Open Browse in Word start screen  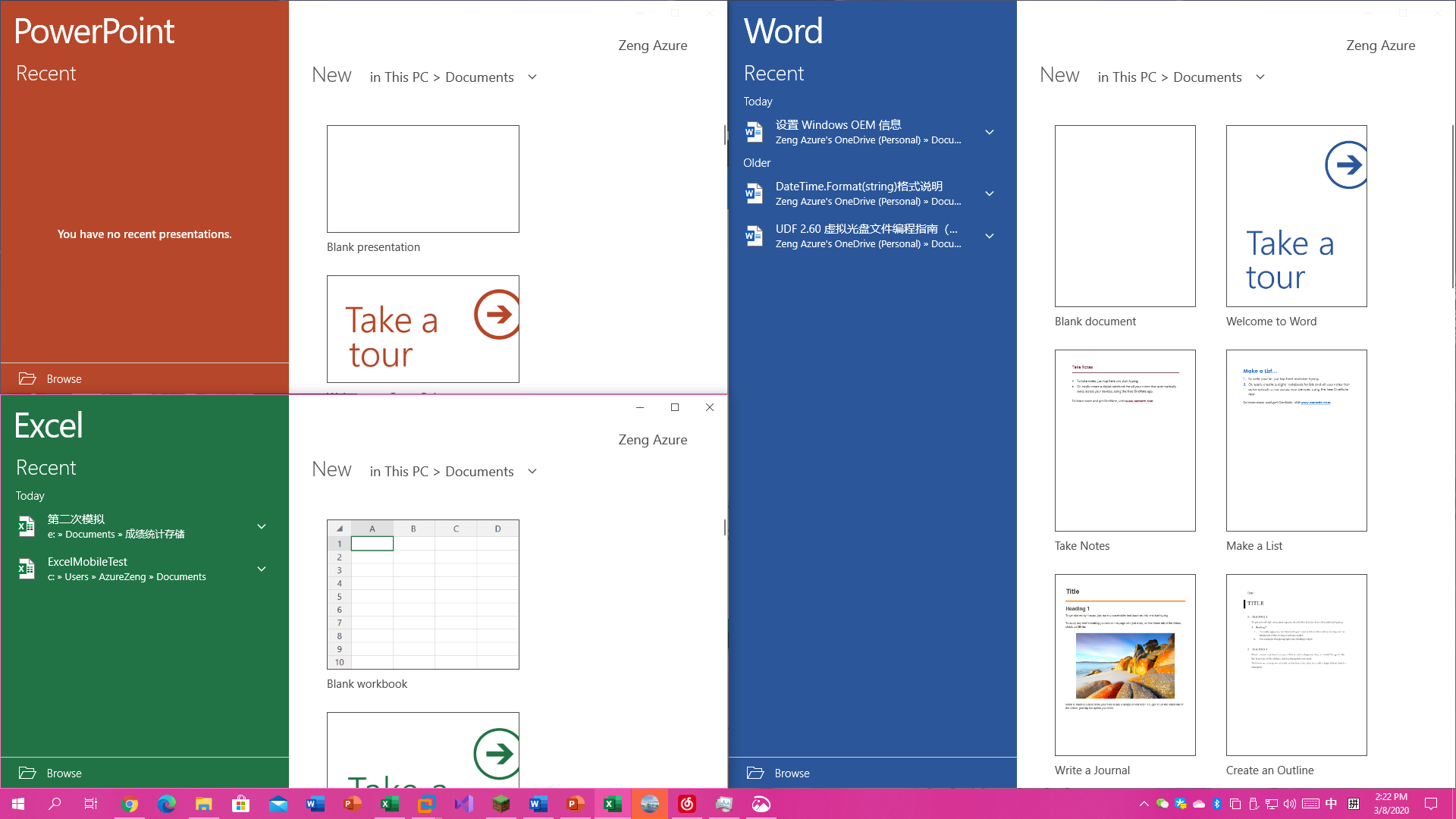tap(792, 773)
